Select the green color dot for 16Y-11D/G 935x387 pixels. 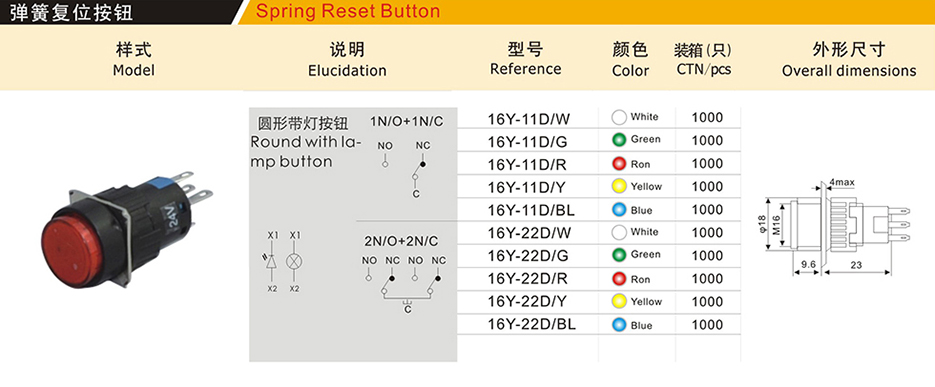[619, 140]
